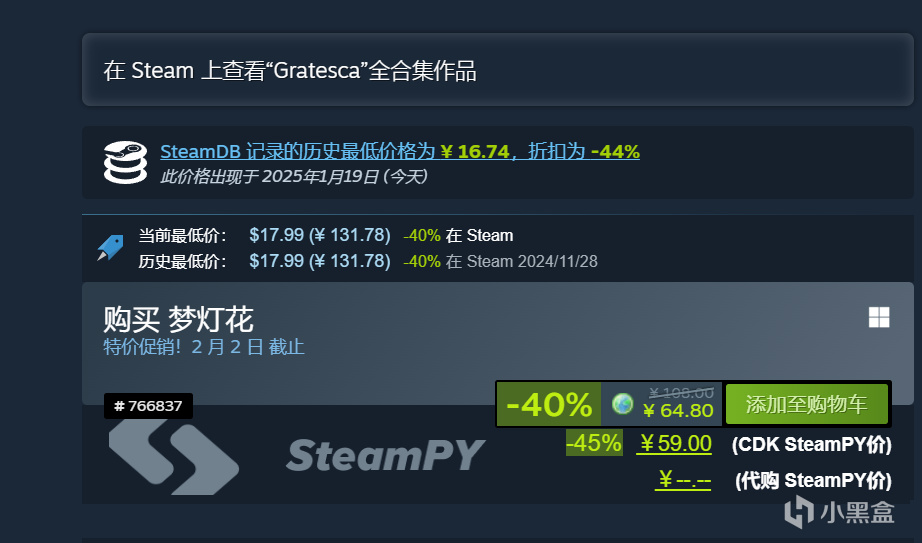Click the #766837 sub ID badge
922x543 pixels.
[x=148, y=406]
